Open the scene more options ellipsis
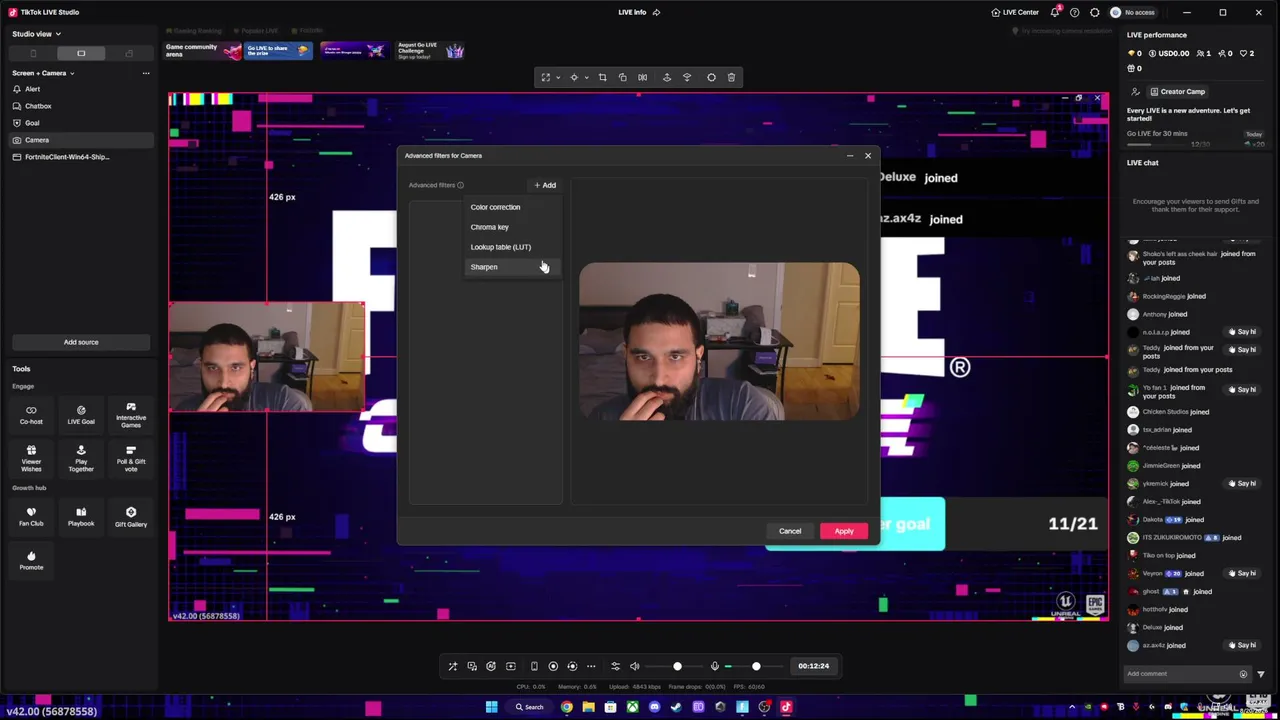Viewport: 1280px width, 720px height. pyautogui.click(x=146, y=73)
